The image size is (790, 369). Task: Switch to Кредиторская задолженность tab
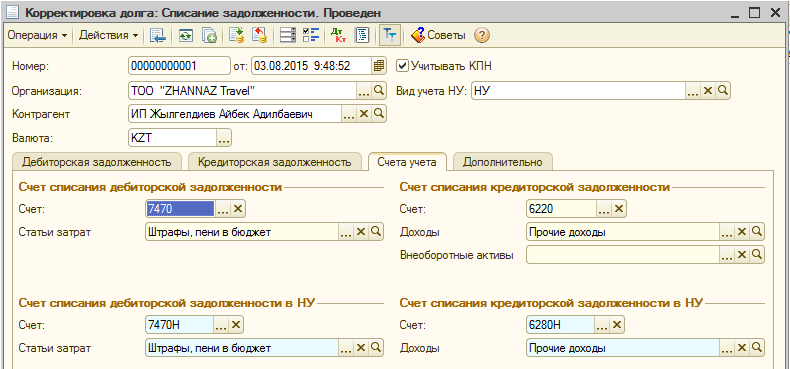pyautogui.click(x=275, y=162)
